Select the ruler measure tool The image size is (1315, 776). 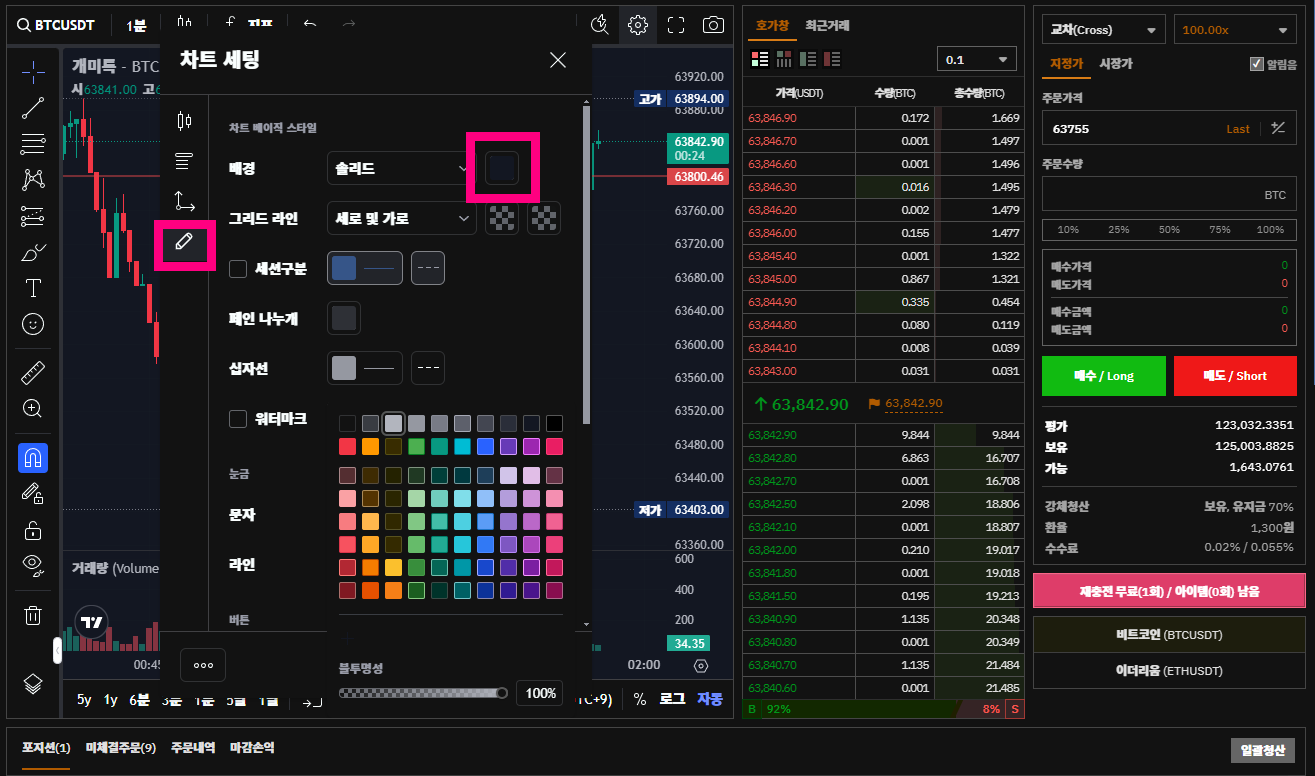coord(33,373)
